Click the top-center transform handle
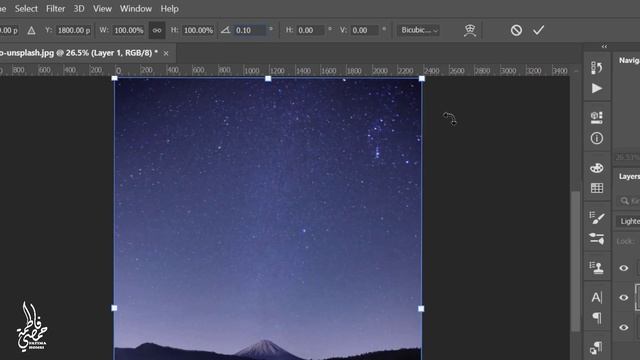The width and height of the screenshot is (640, 360). click(x=268, y=78)
